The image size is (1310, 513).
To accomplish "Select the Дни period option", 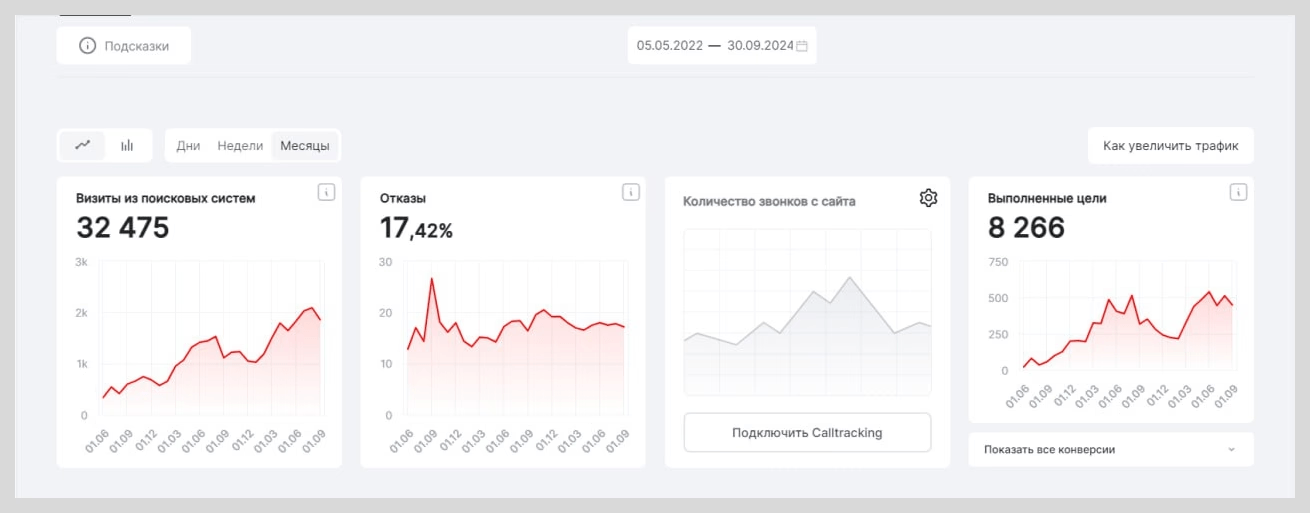I will (x=188, y=146).
